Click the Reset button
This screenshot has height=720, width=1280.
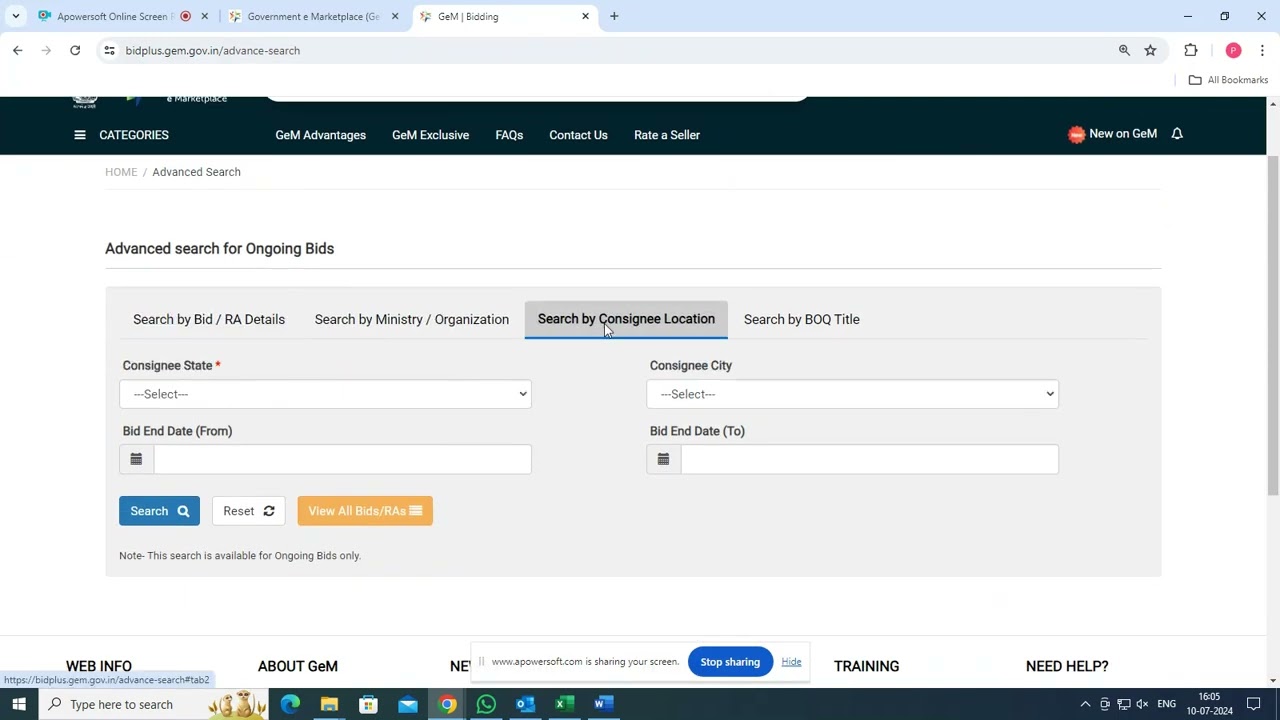(249, 511)
